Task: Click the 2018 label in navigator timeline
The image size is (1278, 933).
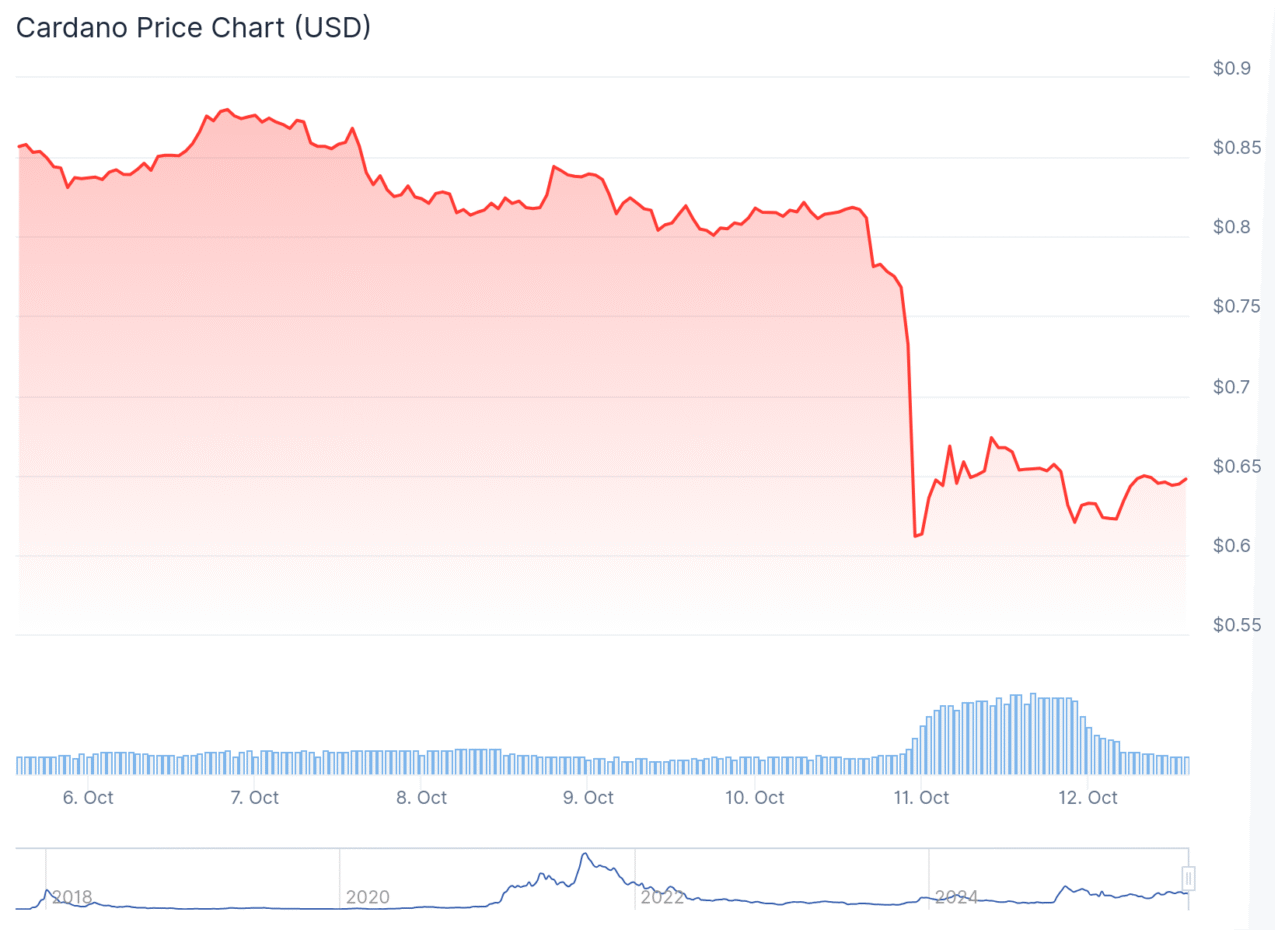Action: 72,897
